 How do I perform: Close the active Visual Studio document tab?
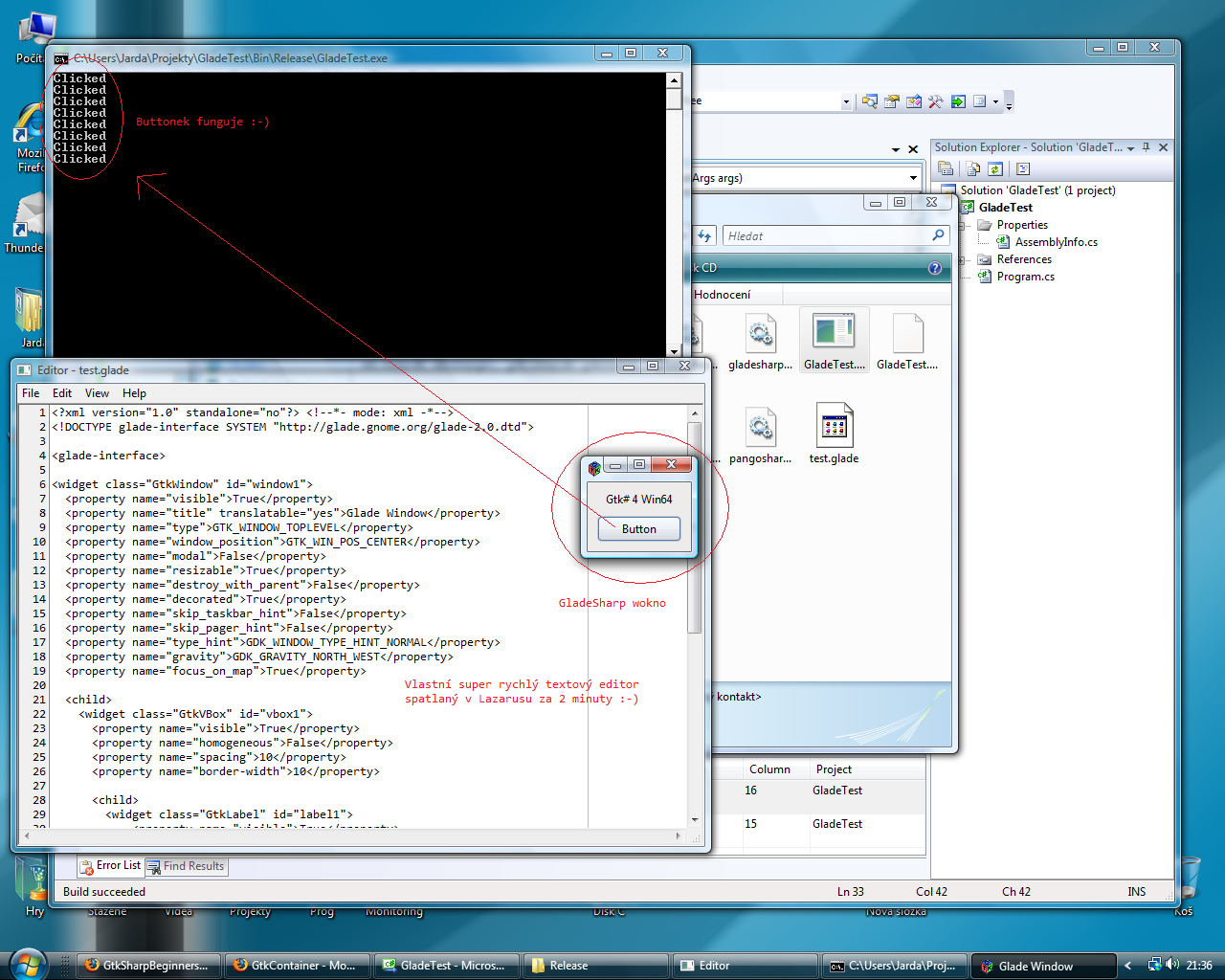[913, 149]
